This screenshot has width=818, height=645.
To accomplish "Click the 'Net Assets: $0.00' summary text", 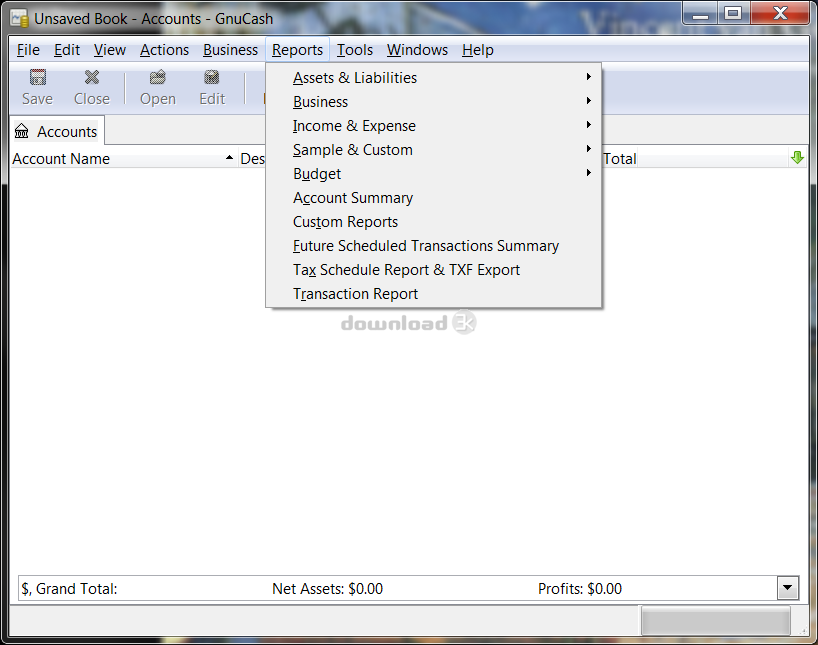I will coord(327,589).
